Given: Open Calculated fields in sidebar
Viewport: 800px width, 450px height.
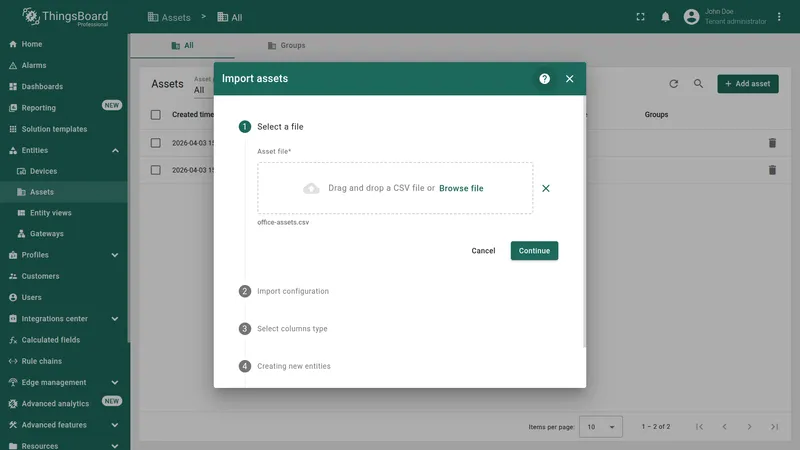Looking at the screenshot, I should coord(64,340).
